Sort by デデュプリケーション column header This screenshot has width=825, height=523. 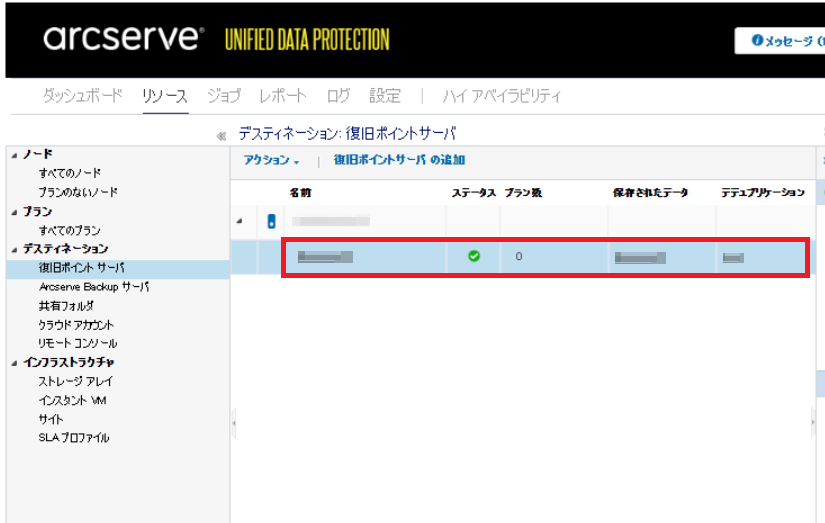[x=763, y=193]
